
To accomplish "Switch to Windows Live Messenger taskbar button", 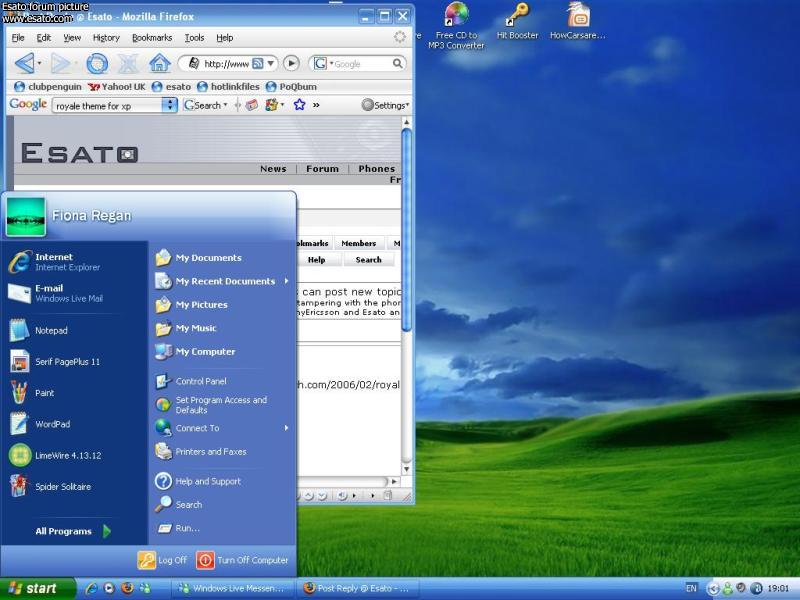I will [232, 588].
